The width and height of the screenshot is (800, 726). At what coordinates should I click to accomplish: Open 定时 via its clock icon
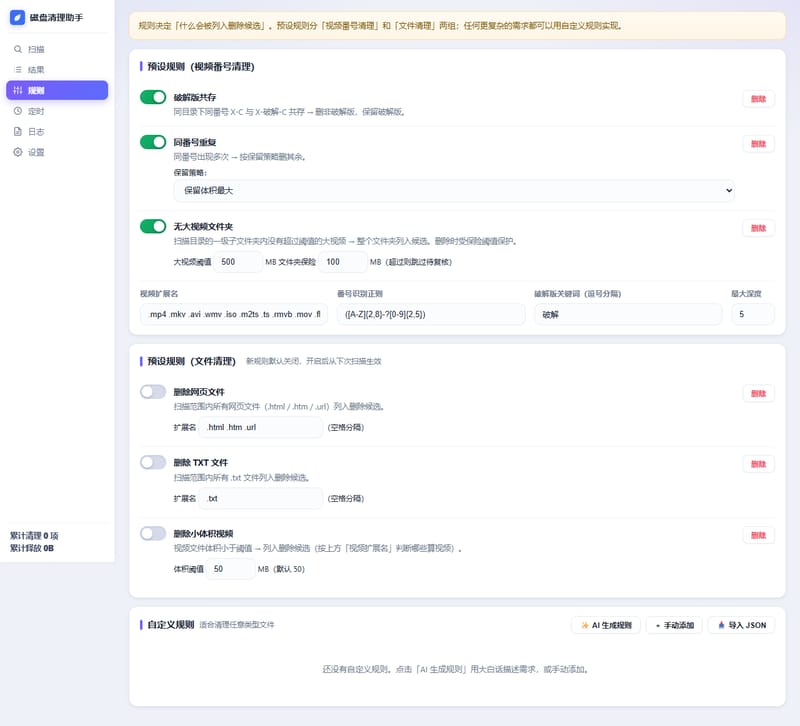tap(18, 111)
